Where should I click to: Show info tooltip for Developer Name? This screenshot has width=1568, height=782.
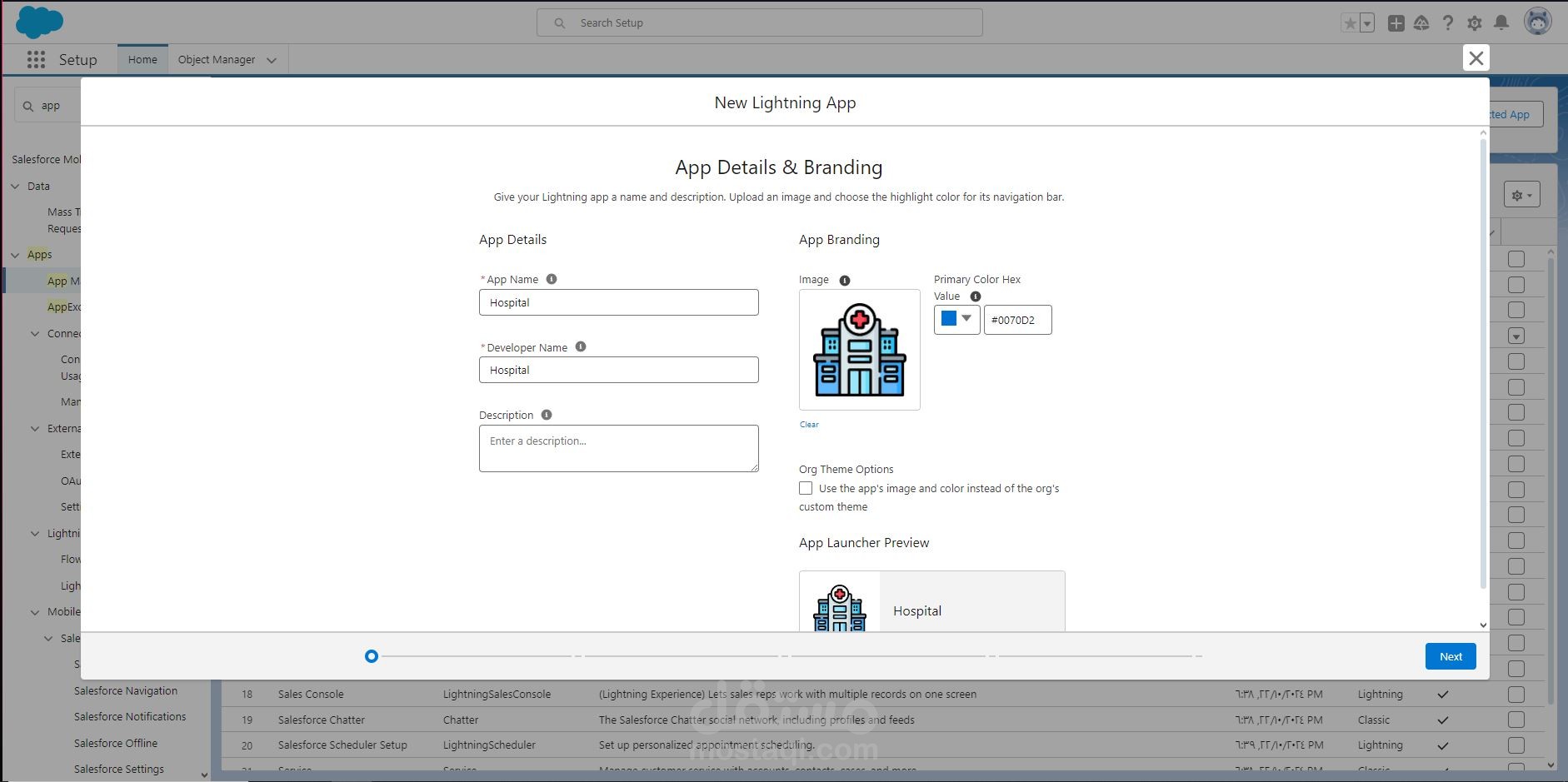click(581, 346)
